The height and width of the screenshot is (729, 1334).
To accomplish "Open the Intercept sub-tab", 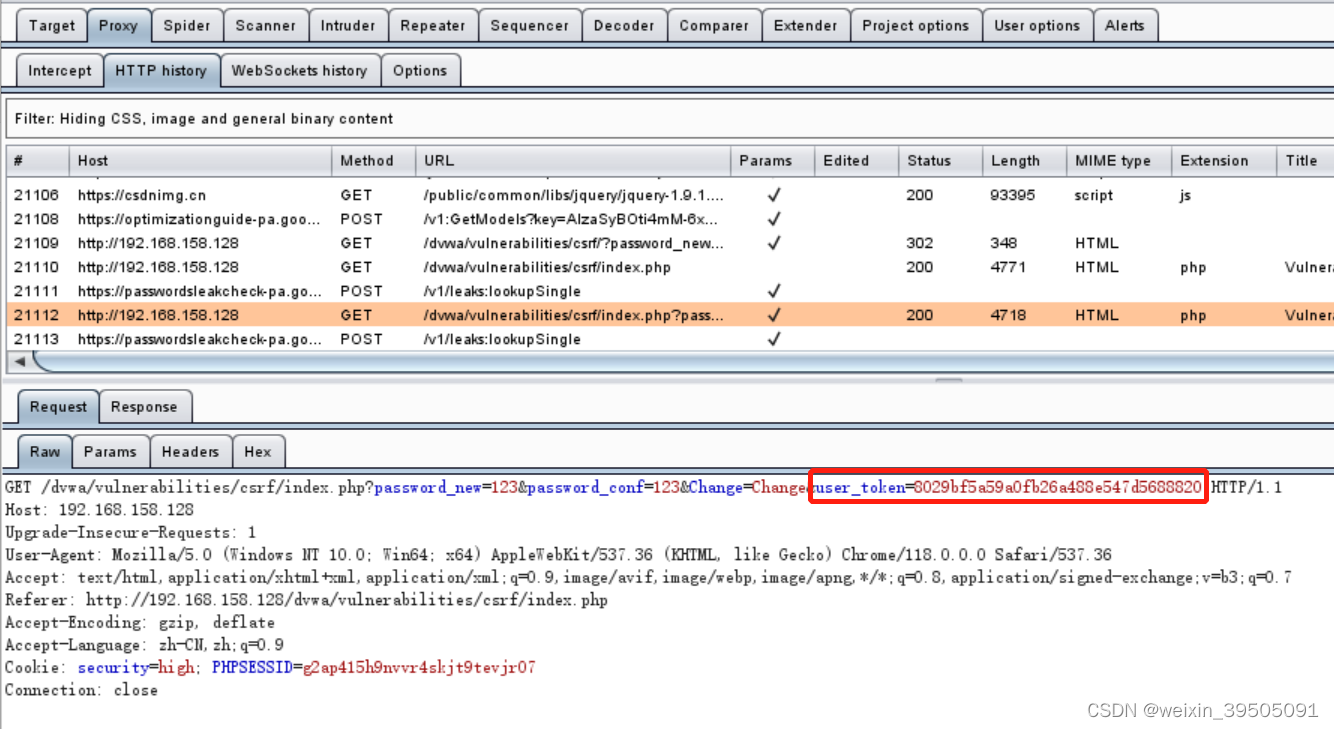I will coord(59,70).
